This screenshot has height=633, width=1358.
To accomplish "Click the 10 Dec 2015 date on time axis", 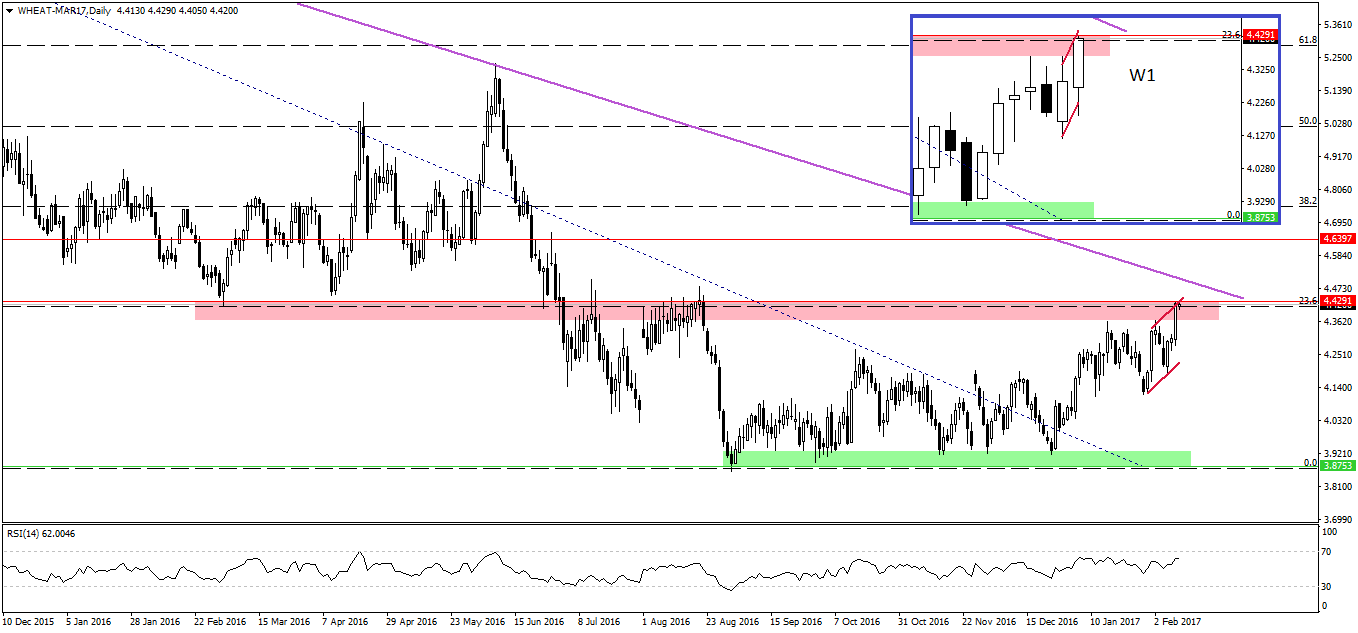I will tap(29, 621).
